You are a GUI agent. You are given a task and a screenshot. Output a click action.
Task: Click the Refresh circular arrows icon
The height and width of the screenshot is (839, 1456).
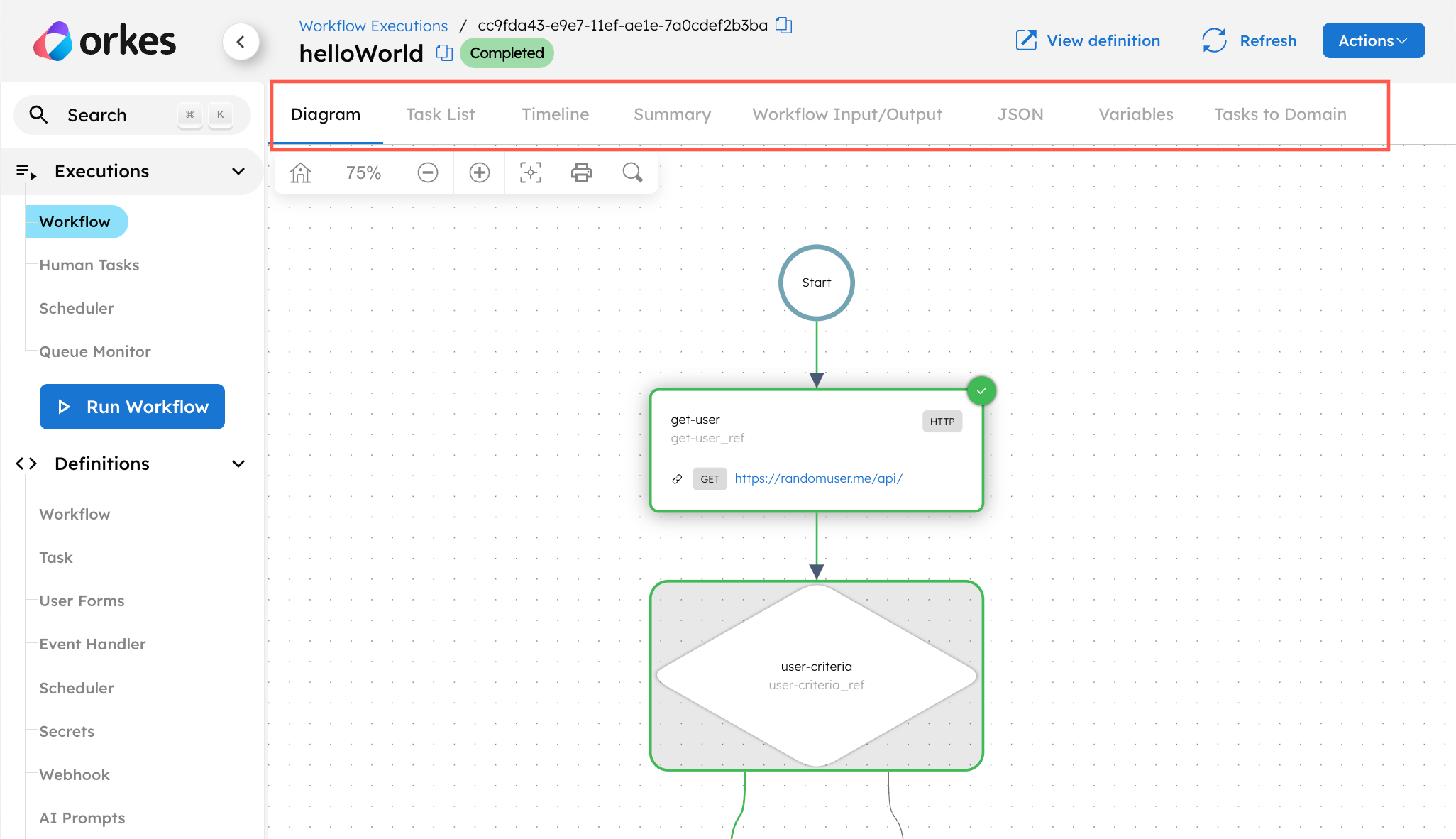click(x=1215, y=40)
